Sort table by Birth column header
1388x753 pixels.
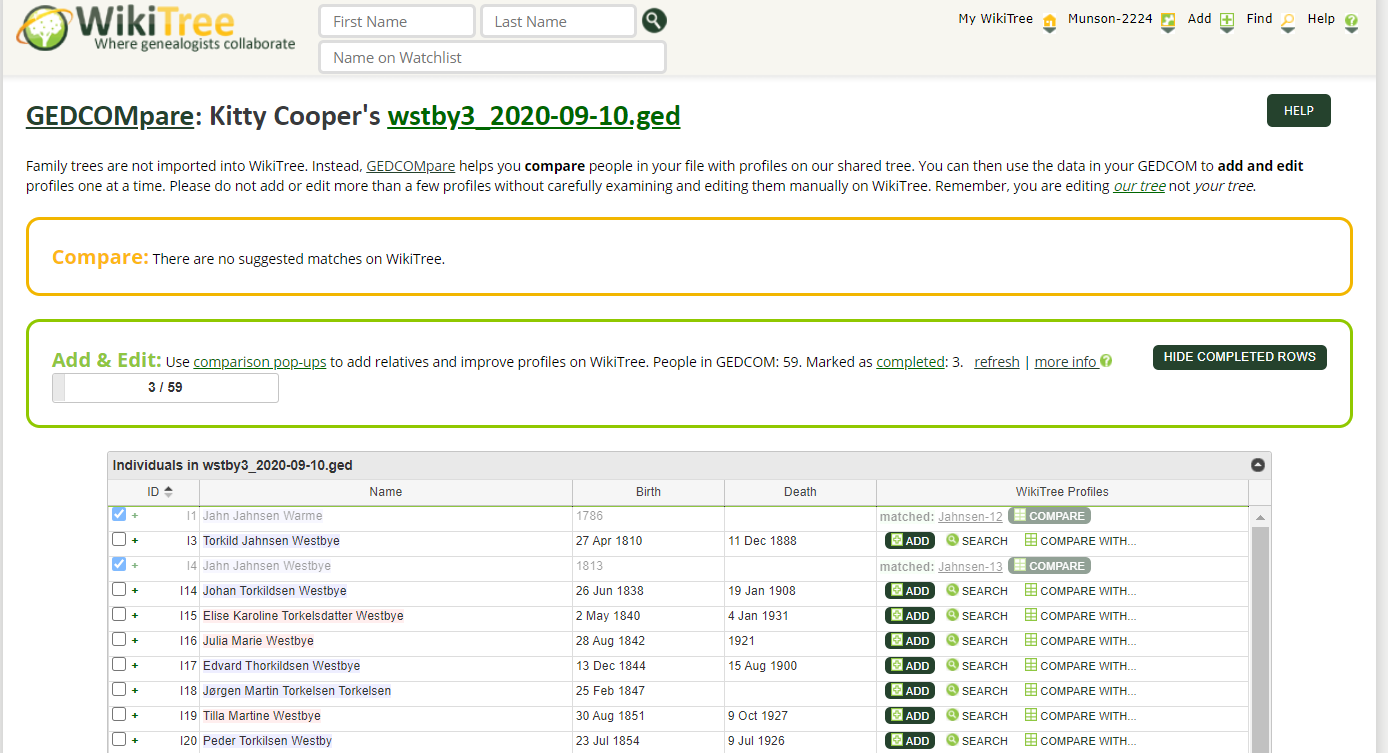point(648,492)
